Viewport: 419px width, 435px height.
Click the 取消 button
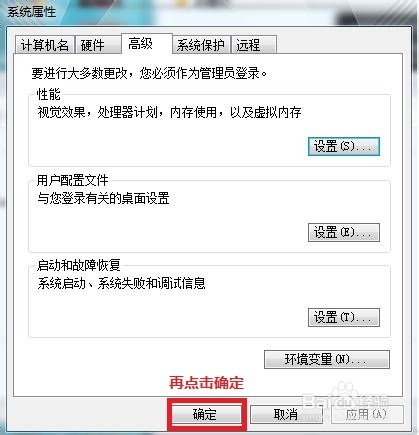coord(286,414)
